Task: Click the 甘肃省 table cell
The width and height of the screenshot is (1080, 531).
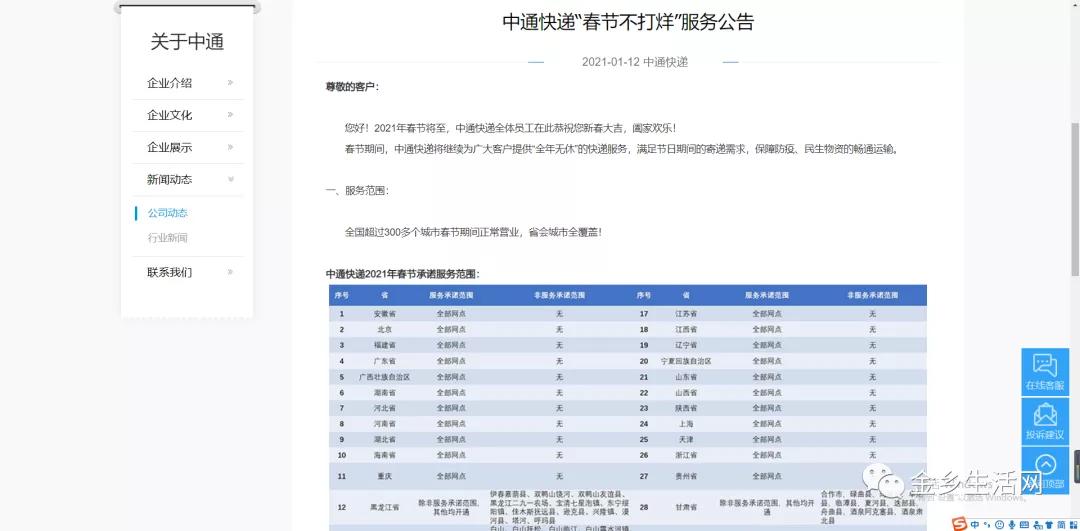Action: tap(686, 508)
